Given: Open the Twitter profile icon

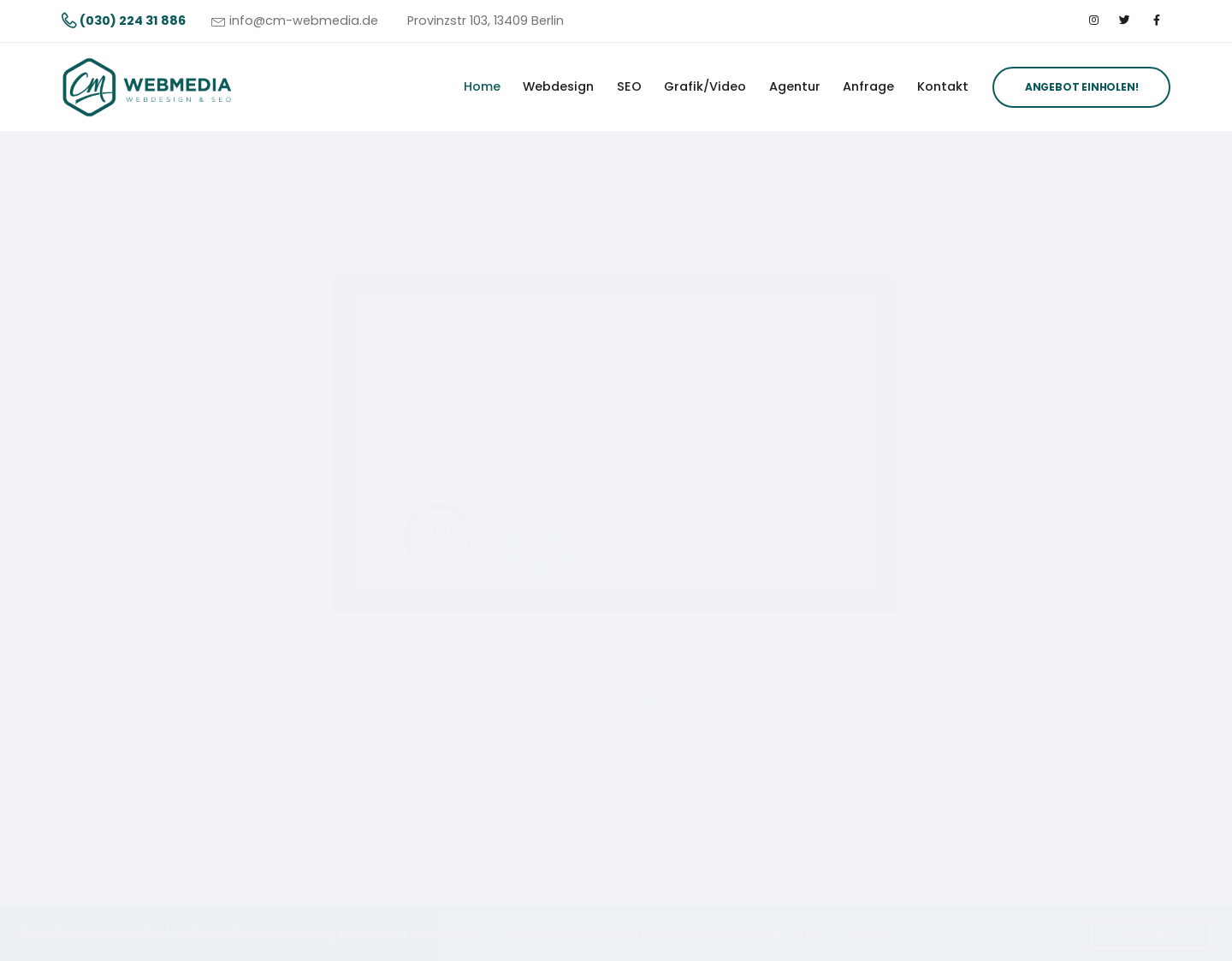Looking at the screenshot, I should coord(1124,21).
